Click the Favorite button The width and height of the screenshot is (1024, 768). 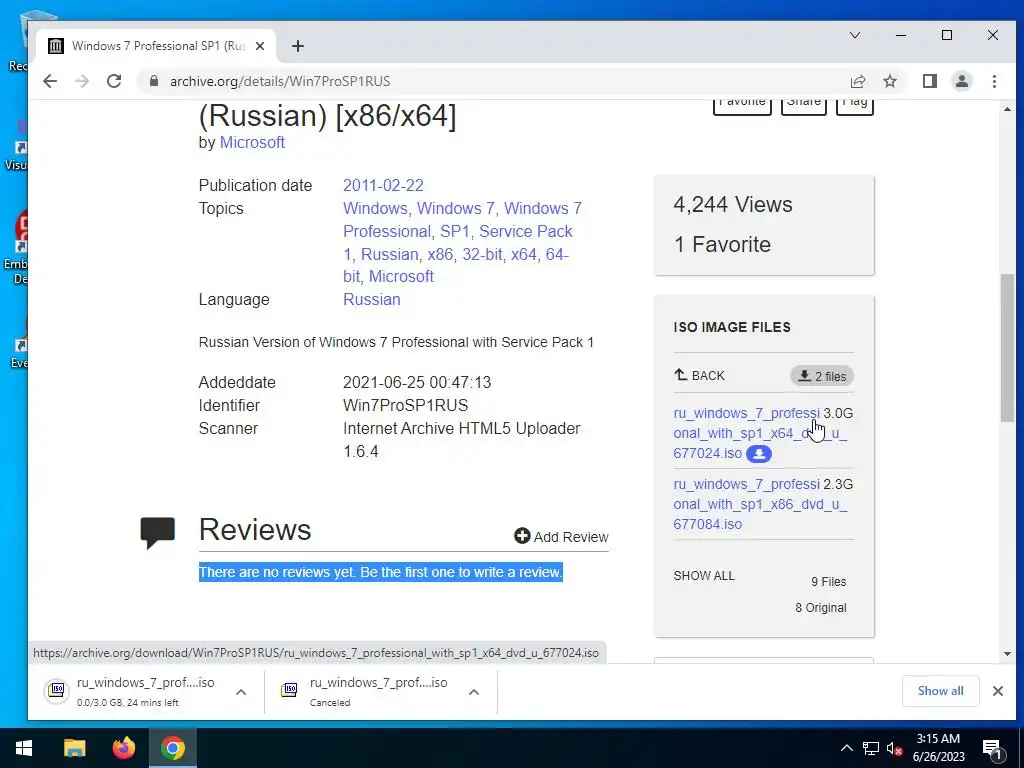[x=742, y=106]
